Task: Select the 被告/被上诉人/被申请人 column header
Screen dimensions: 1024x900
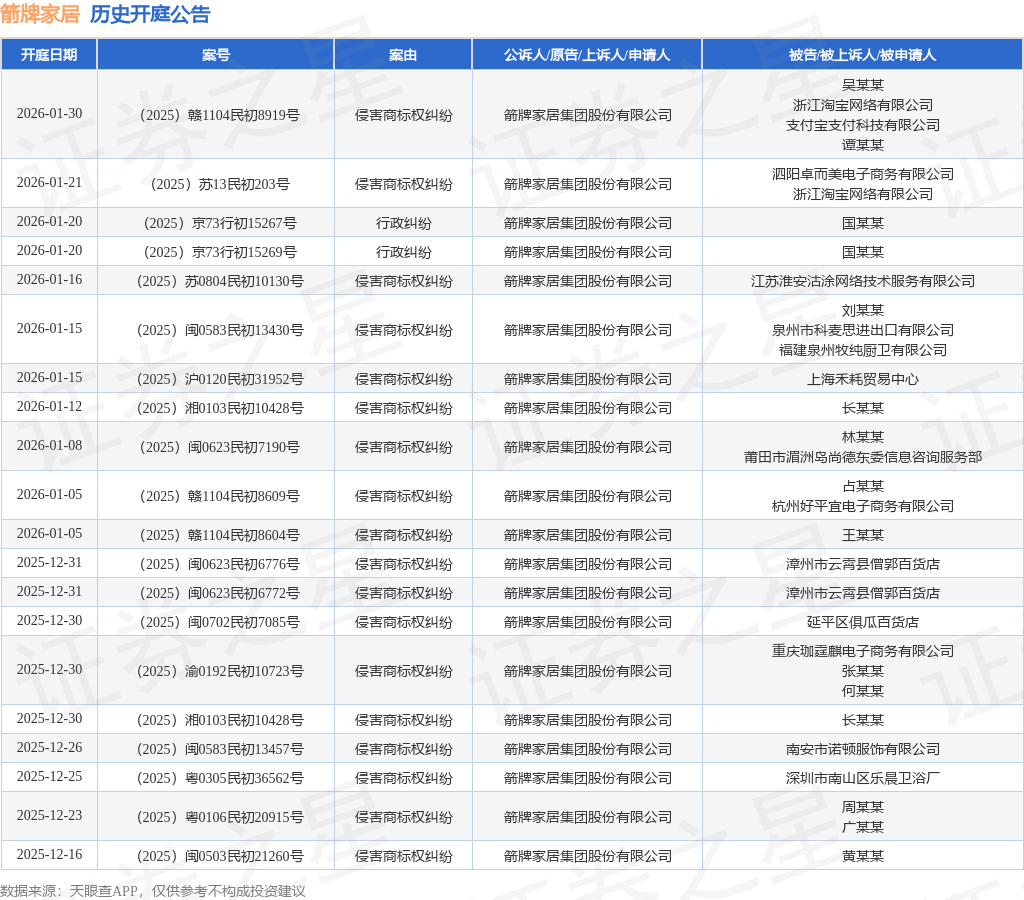Action: pyautogui.click(x=862, y=55)
